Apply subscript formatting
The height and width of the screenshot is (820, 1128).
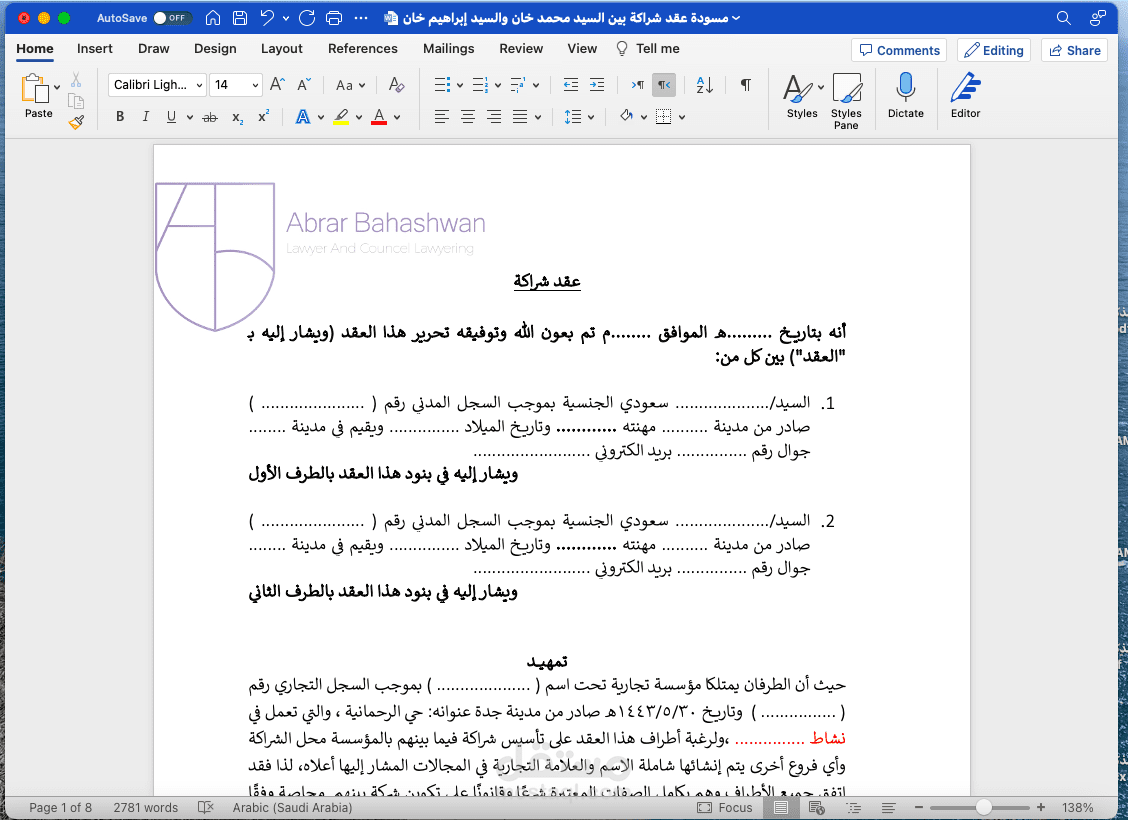coord(237,117)
